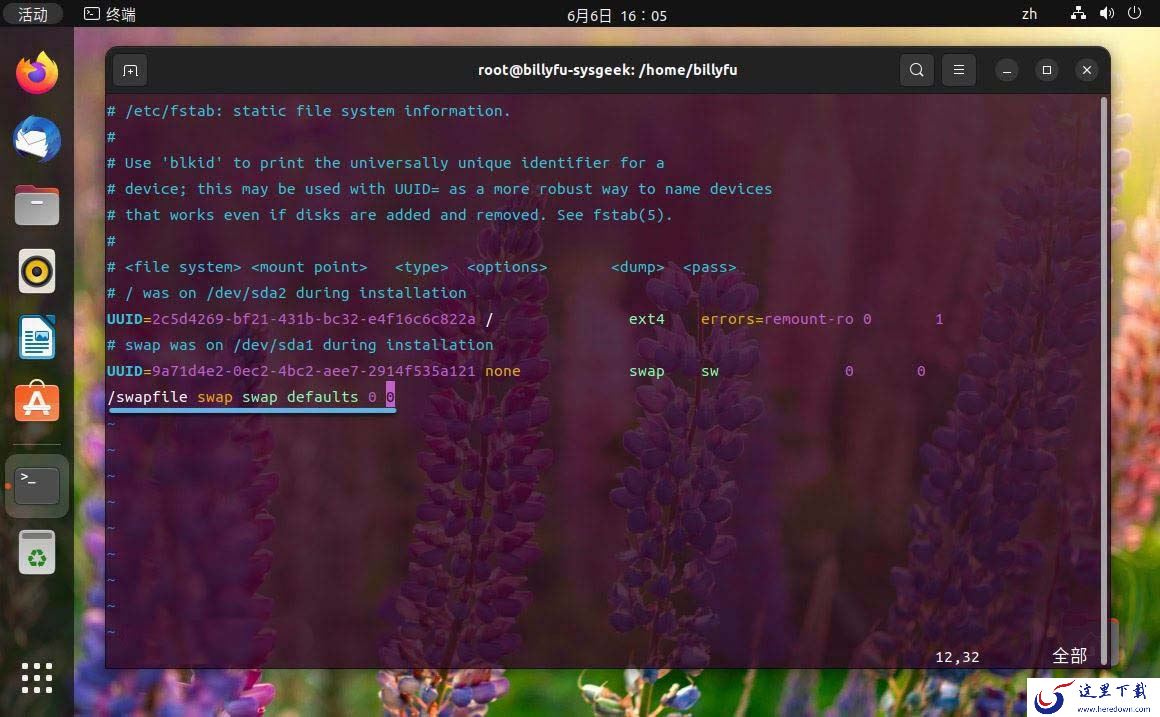Place cursor on '/swapfile' text
This screenshot has width=1160, height=717.
[x=147, y=397]
